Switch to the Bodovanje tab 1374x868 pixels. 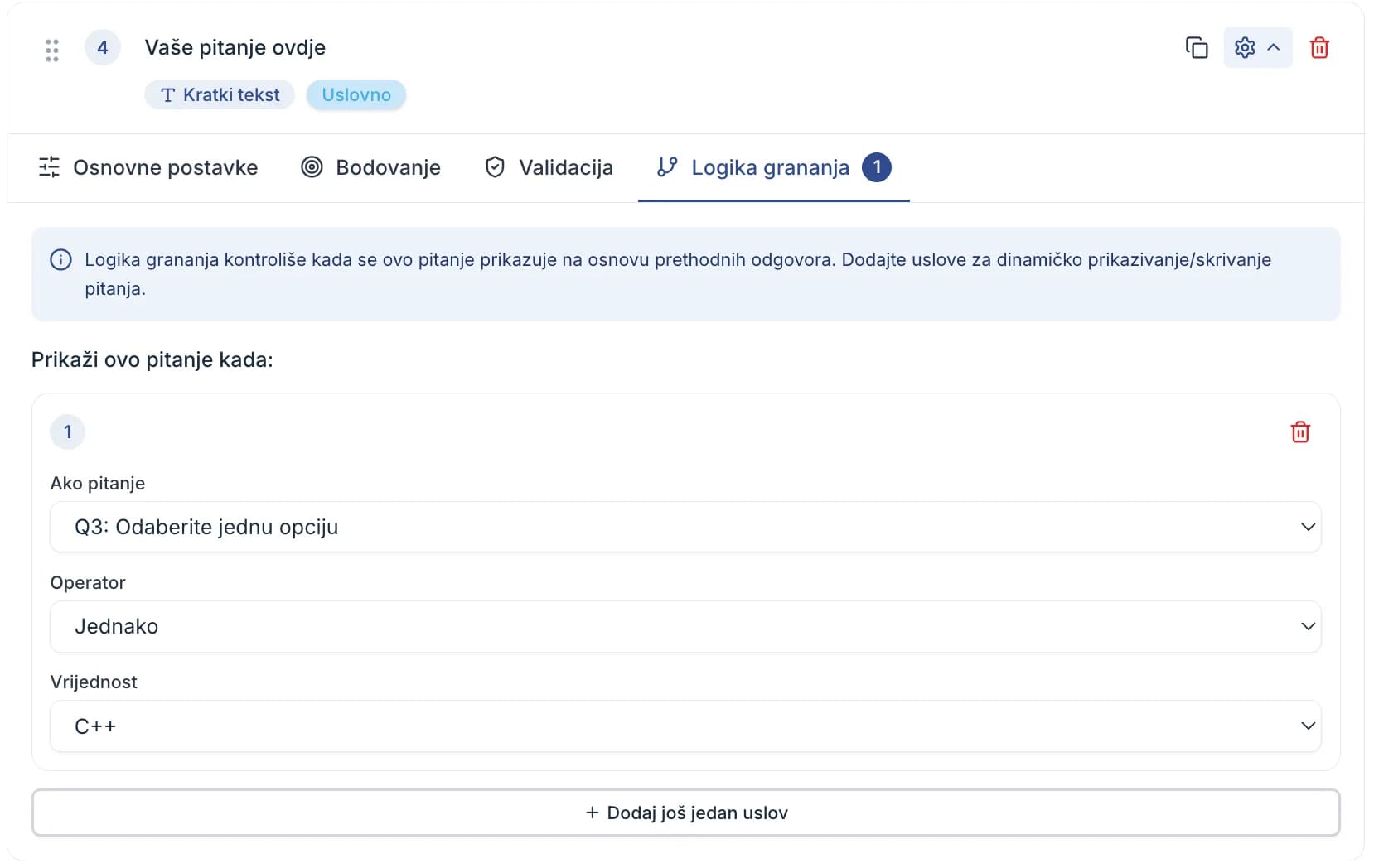pyautogui.click(x=371, y=168)
